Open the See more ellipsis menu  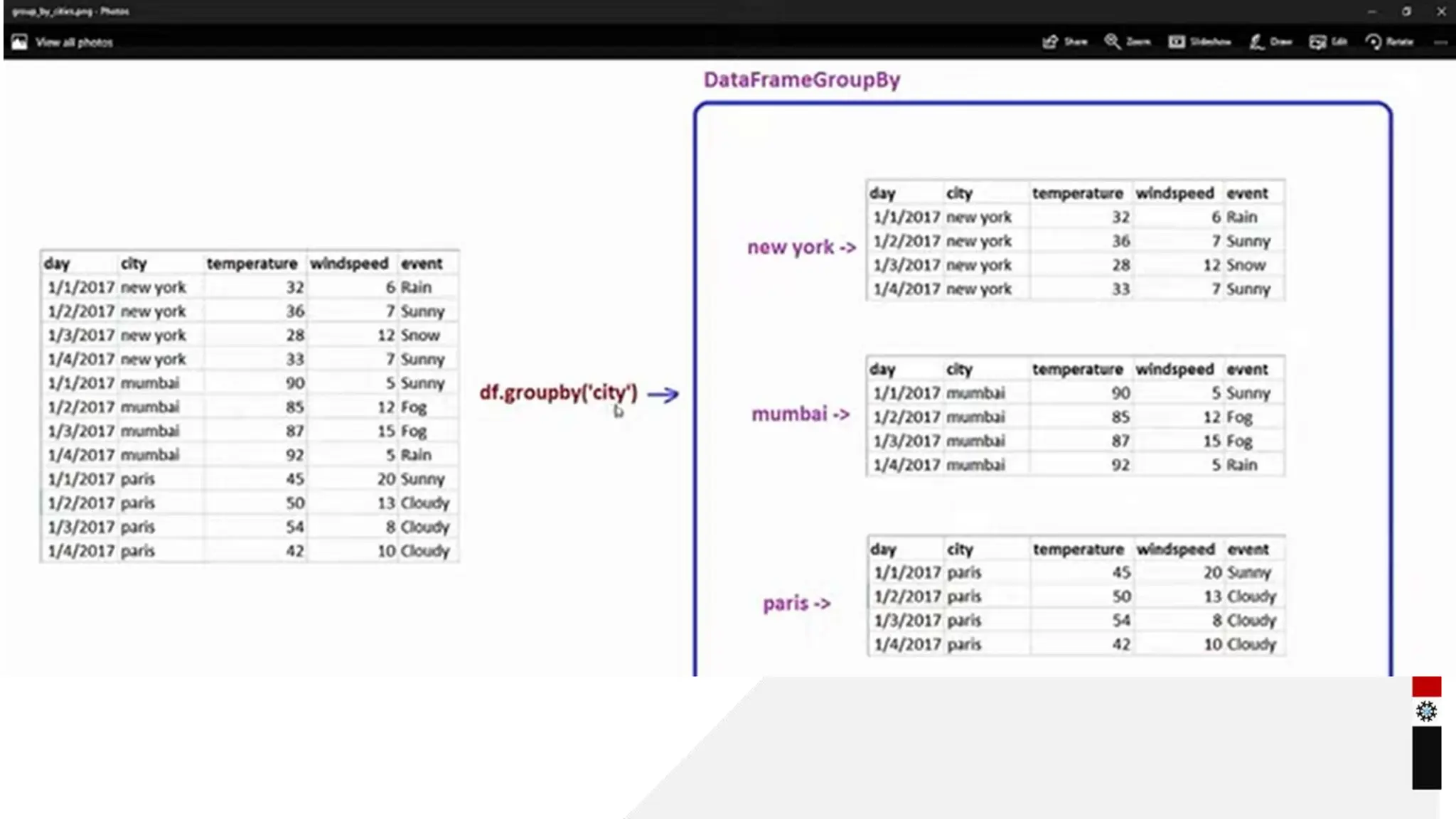coord(1440,42)
